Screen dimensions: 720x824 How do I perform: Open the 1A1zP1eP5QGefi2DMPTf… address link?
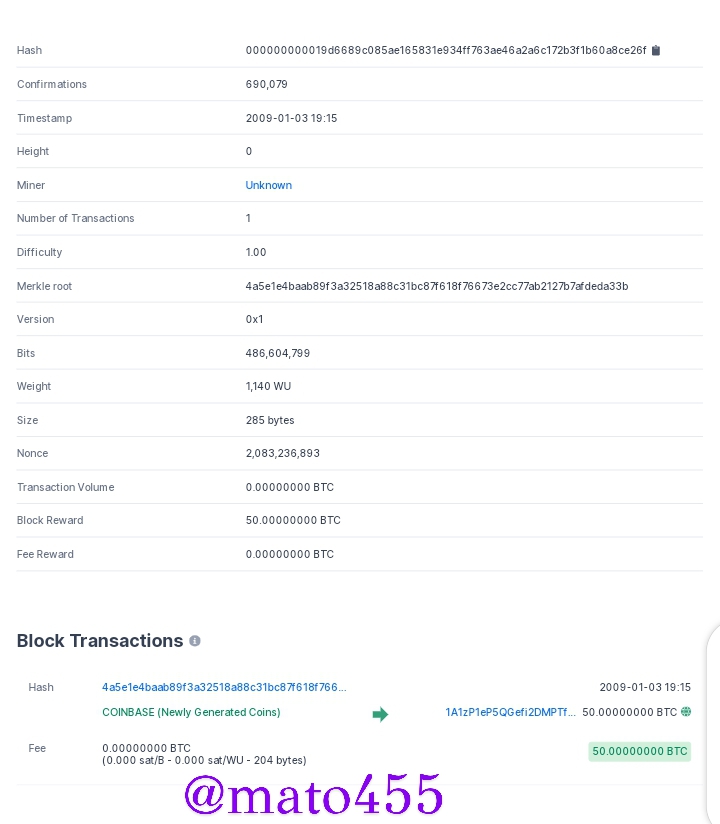pyautogui.click(x=510, y=712)
